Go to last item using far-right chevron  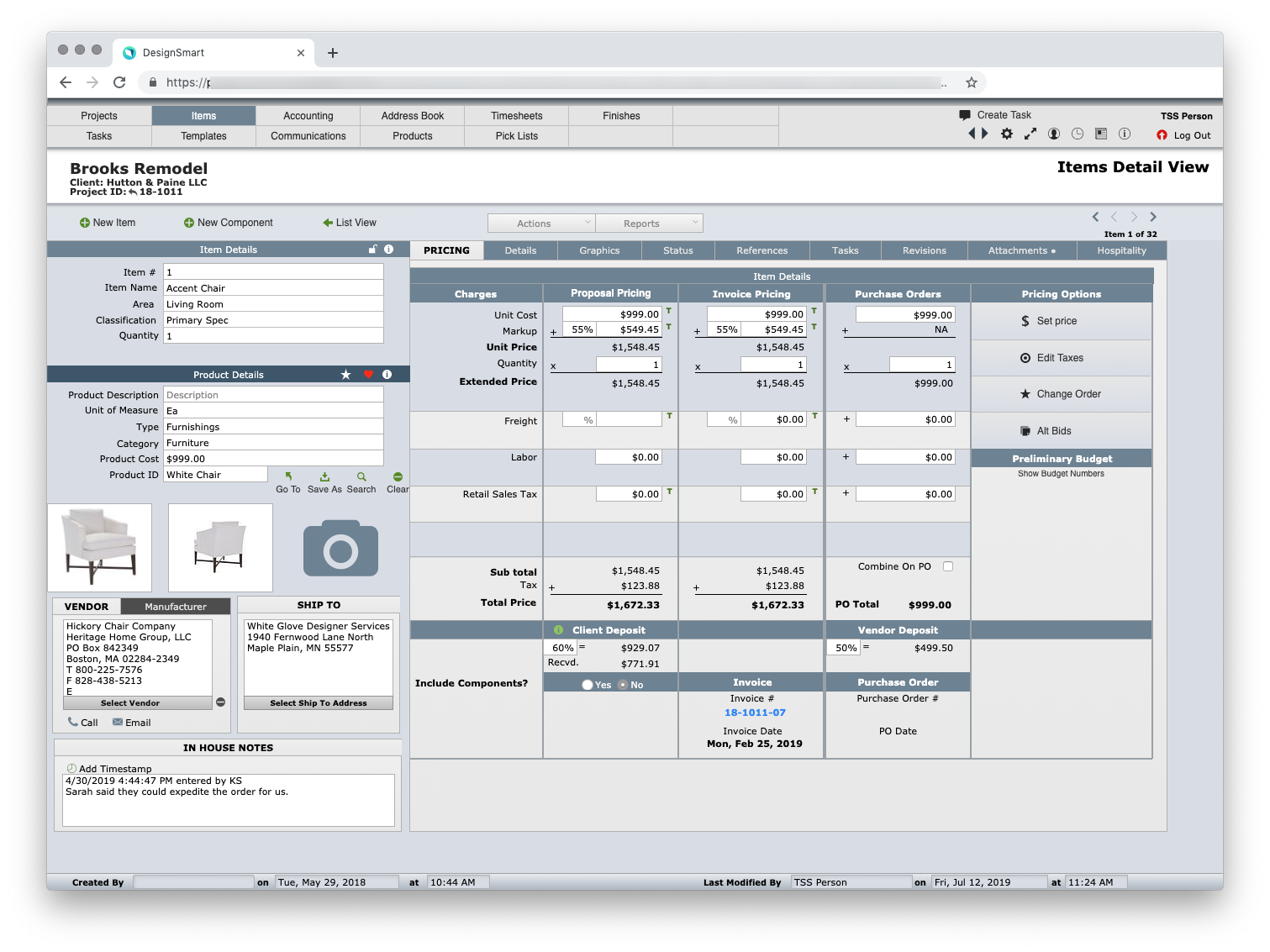pos(1153,217)
